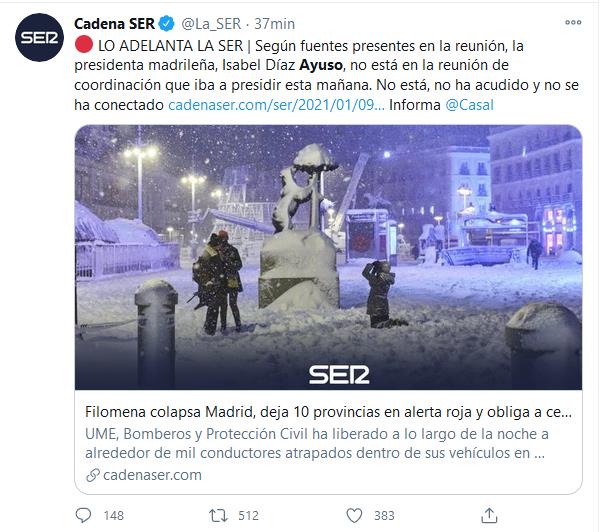Click the 512 retweets count
The image size is (611, 532).
[x=248, y=516]
